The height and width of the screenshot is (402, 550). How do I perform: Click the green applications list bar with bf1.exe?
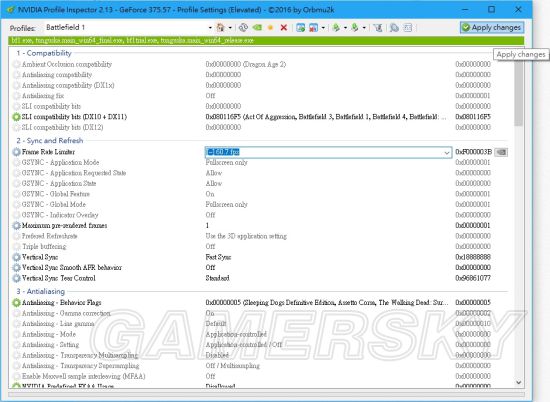tap(266, 40)
